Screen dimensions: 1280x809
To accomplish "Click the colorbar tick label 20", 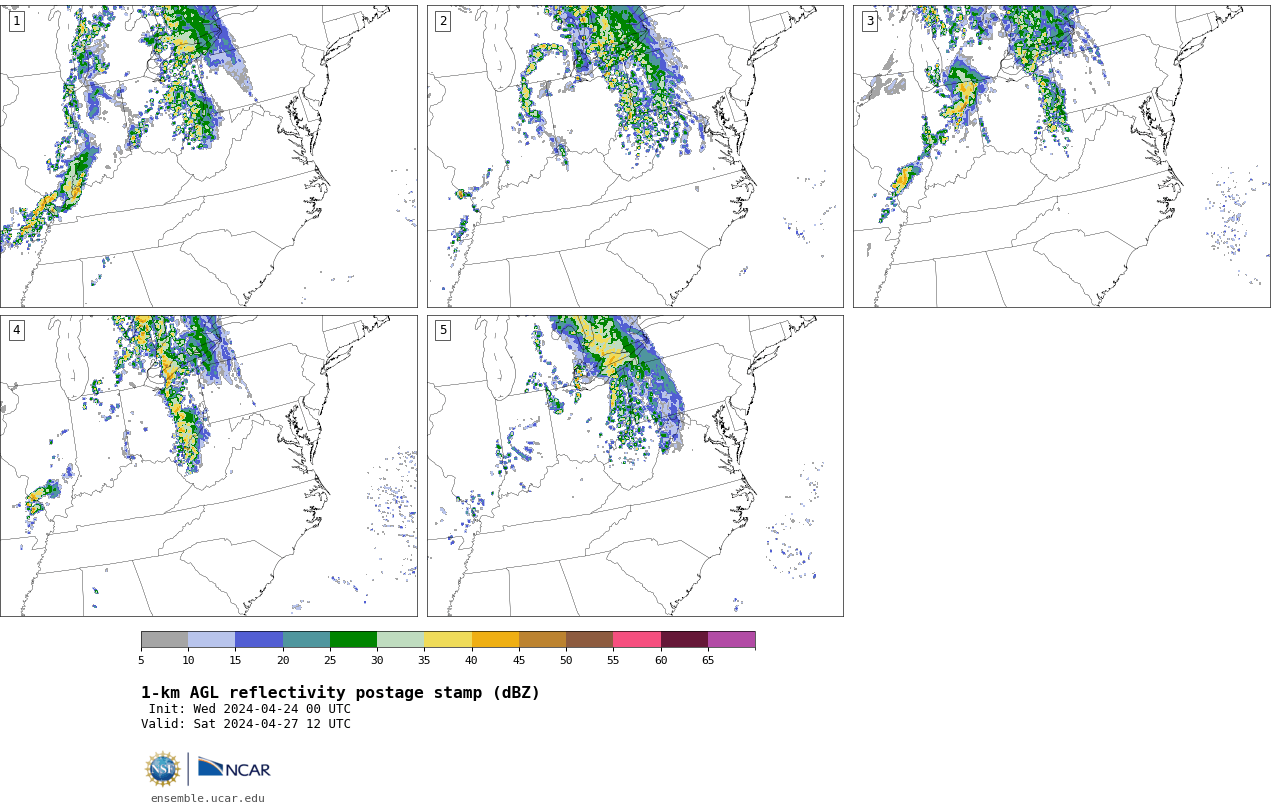I will coord(283,660).
